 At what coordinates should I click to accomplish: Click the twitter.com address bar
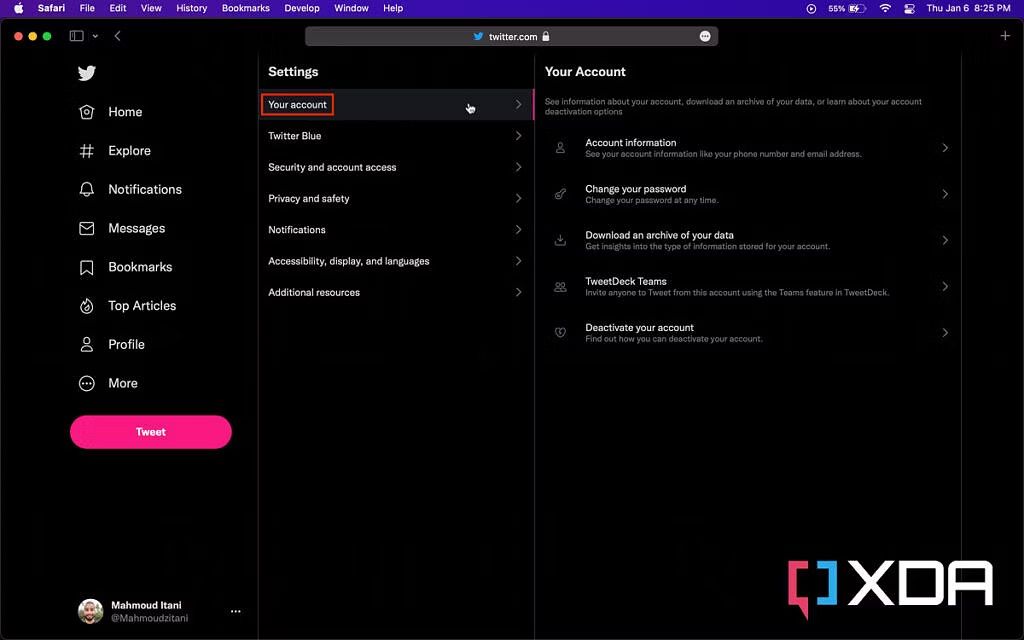(x=511, y=35)
